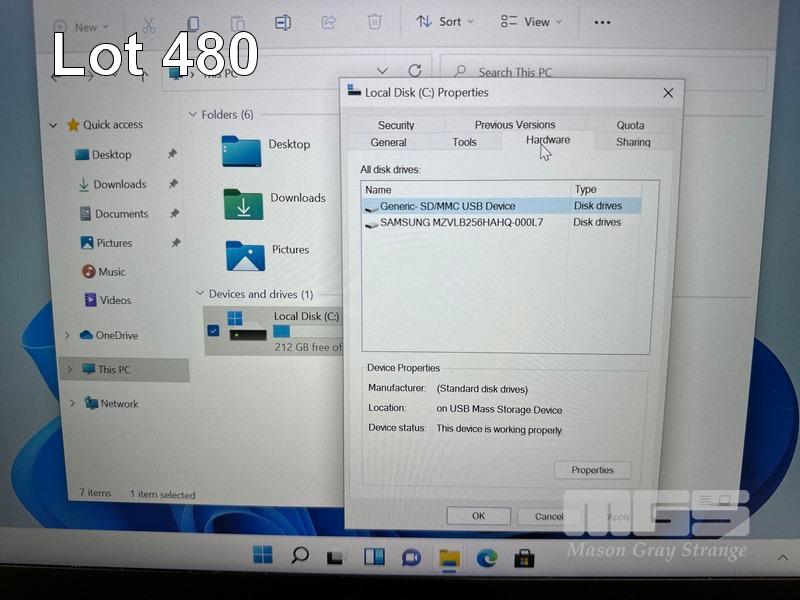Open the View dropdown menu
Image resolution: width=800 pixels, height=600 pixels.
coord(531,22)
